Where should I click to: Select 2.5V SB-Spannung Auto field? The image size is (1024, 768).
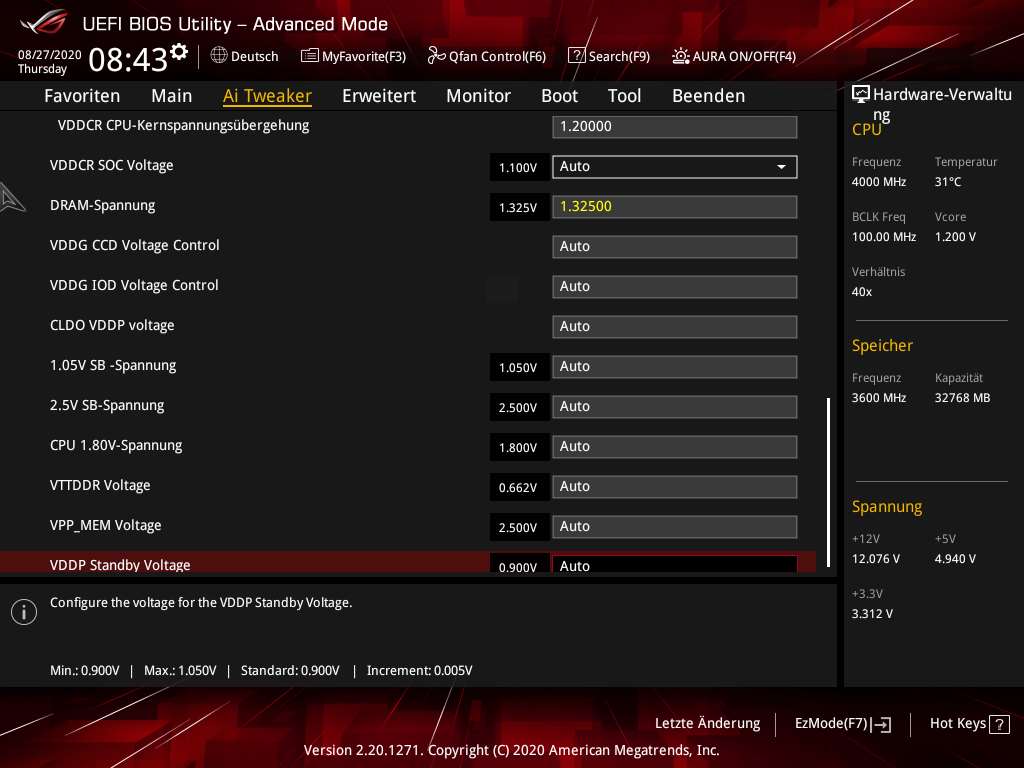click(x=675, y=407)
